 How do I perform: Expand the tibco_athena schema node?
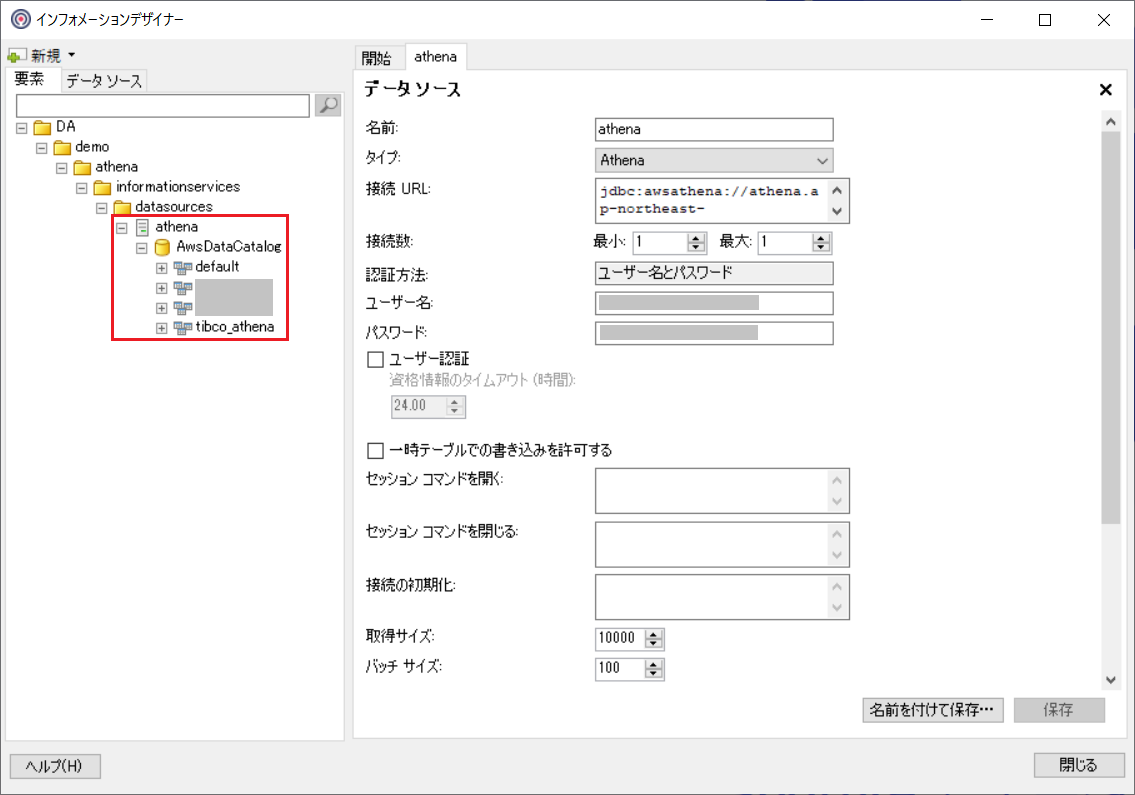161,329
